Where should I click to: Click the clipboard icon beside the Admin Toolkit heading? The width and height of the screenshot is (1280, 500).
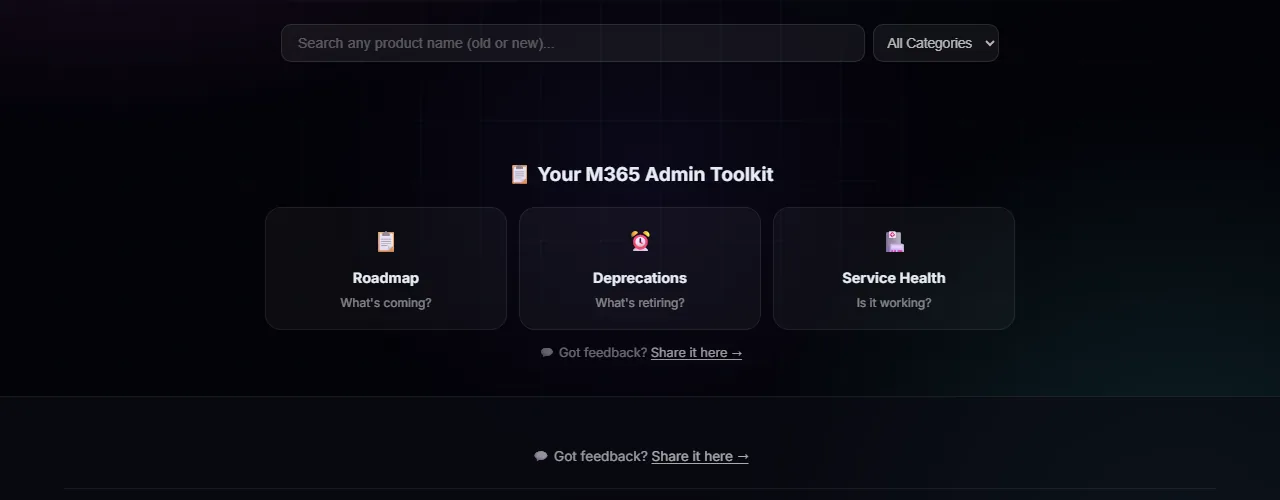pos(519,174)
